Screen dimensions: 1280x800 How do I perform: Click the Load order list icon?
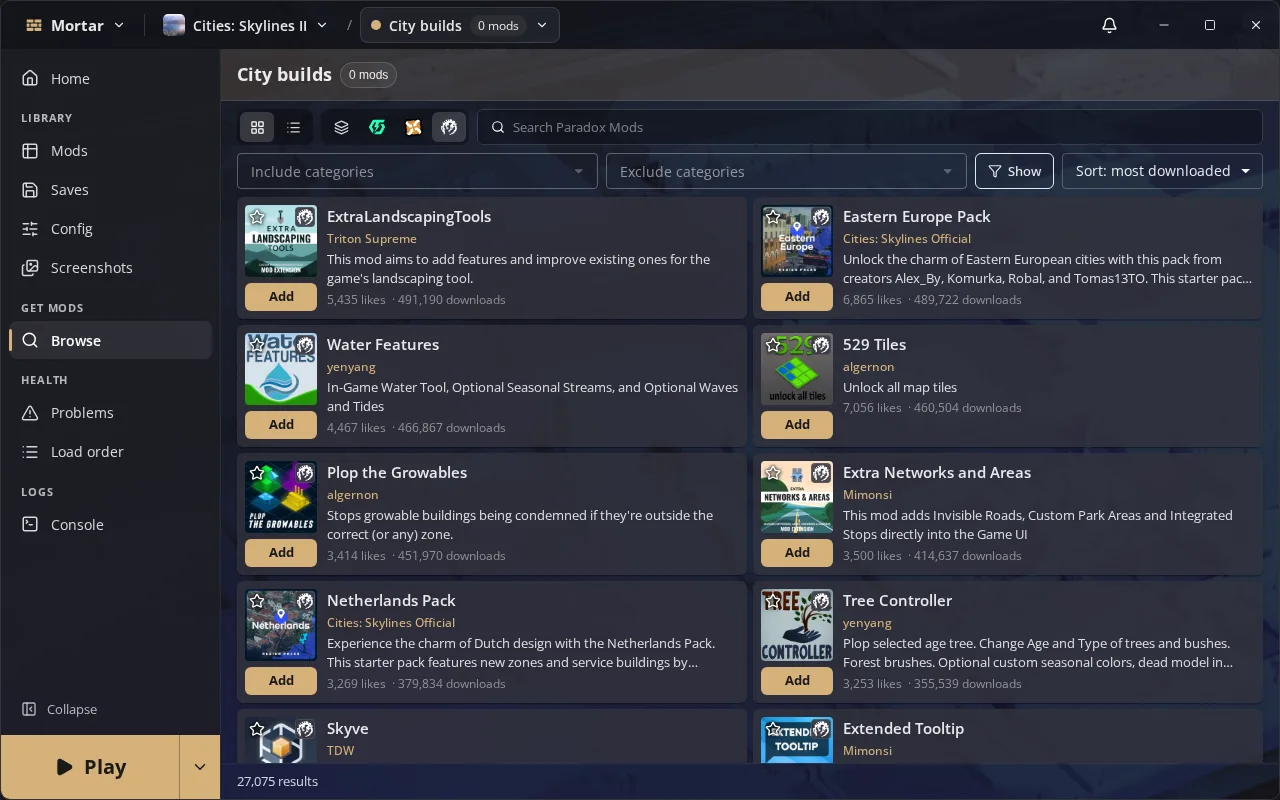pos(30,451)
